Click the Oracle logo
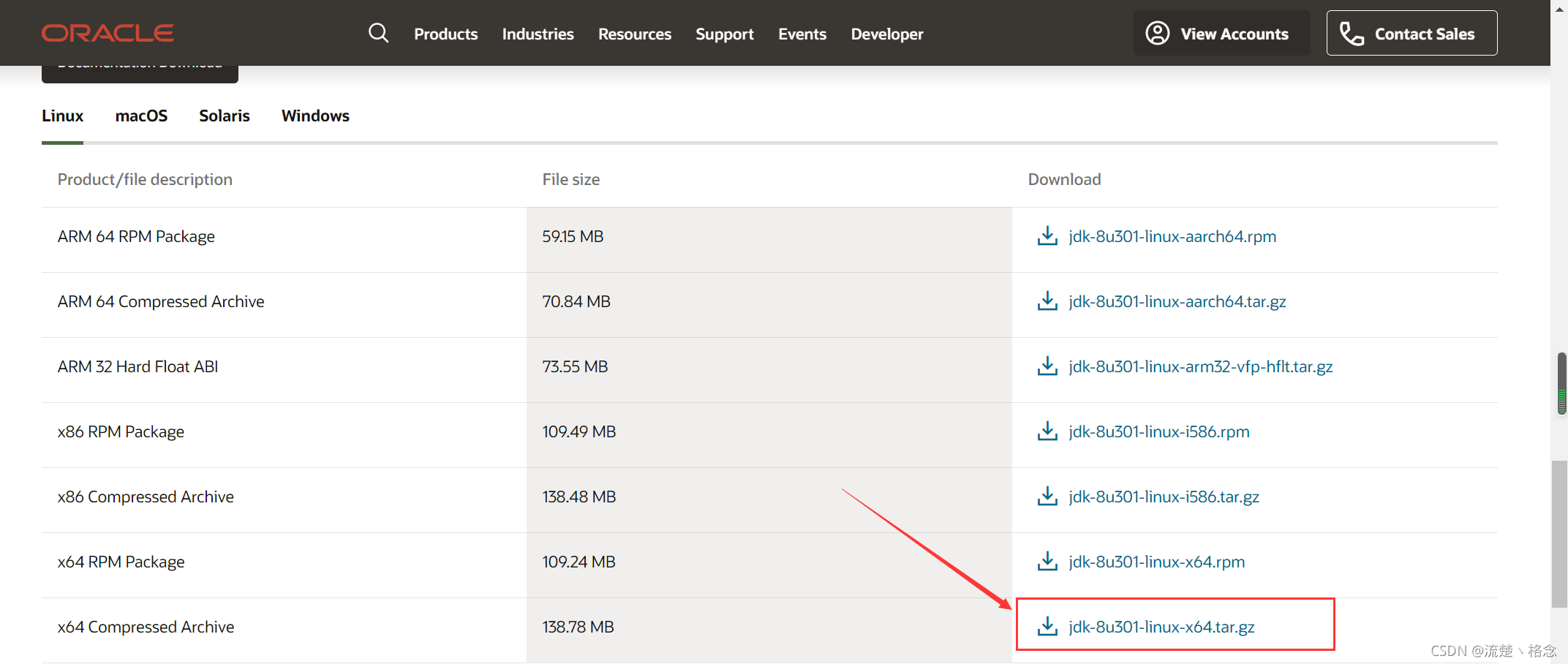This screenshot has width=1568, height=664. tap(108, 34)
